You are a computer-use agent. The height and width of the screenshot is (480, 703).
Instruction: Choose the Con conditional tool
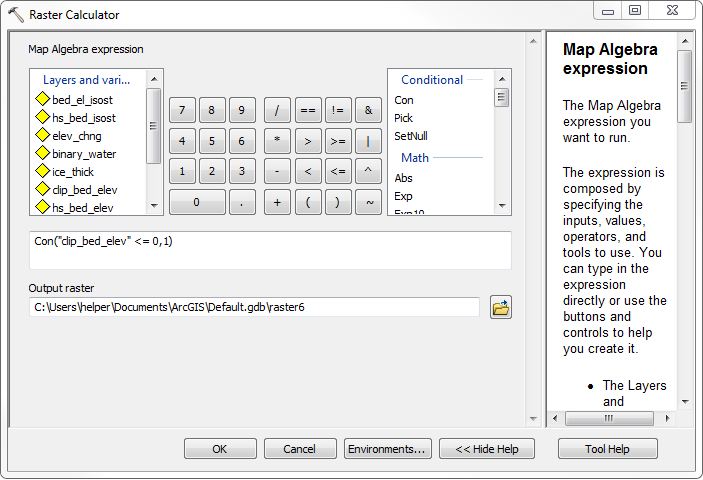404,100
